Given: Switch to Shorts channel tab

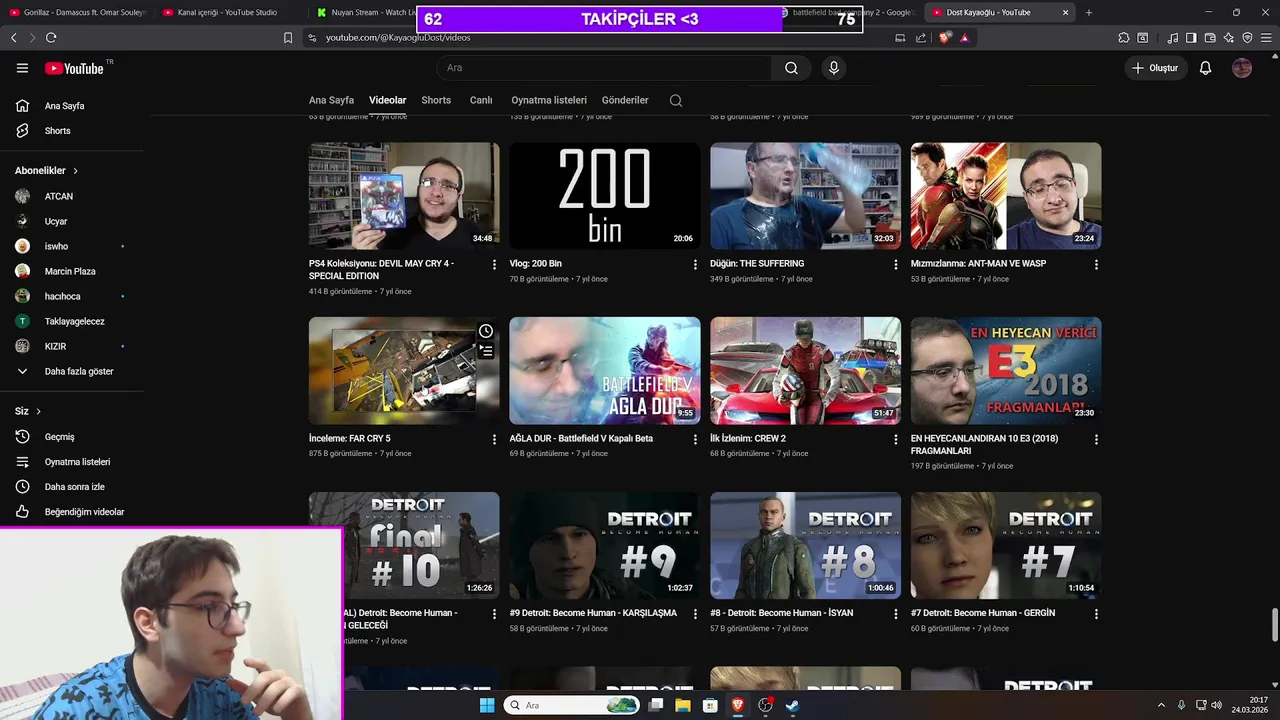Looking at the screenshot, I should (x=436, y=100).
